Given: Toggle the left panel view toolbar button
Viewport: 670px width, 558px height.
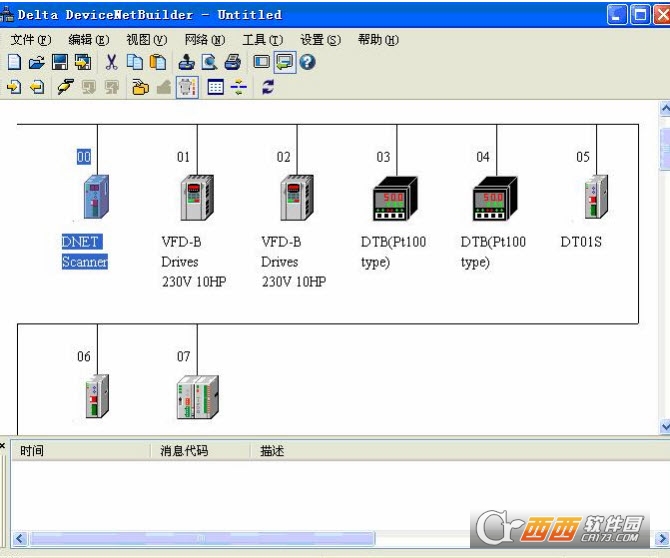Looking at the screenshot, I should 262,62.
